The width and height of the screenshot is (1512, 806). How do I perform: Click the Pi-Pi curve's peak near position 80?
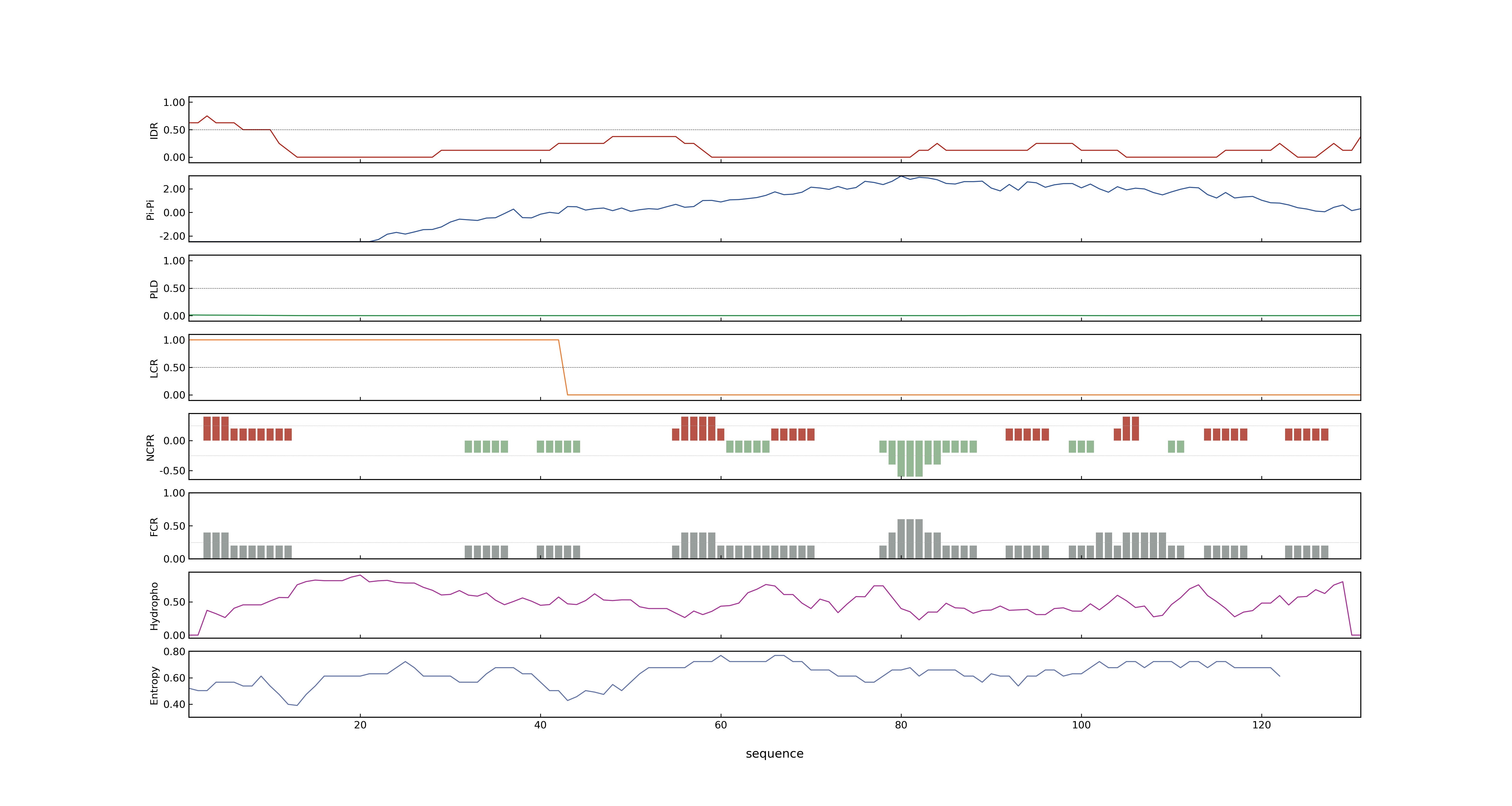901,176
